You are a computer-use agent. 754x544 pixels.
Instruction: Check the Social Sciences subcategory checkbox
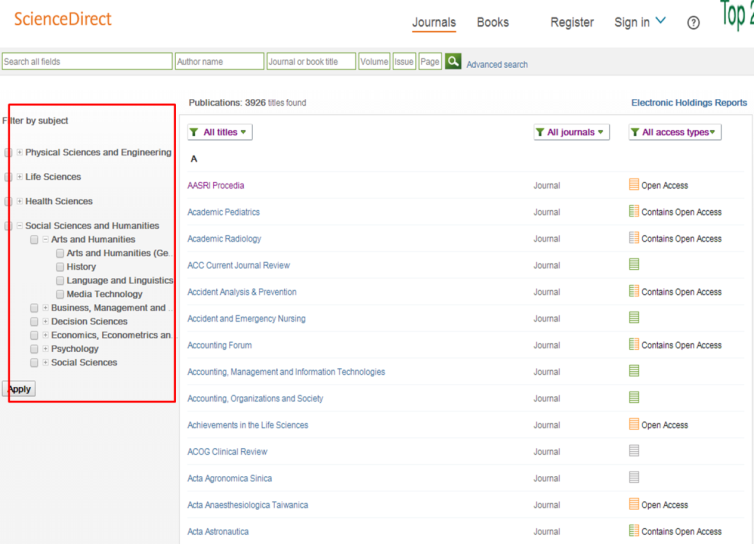[x=34, y=363]
